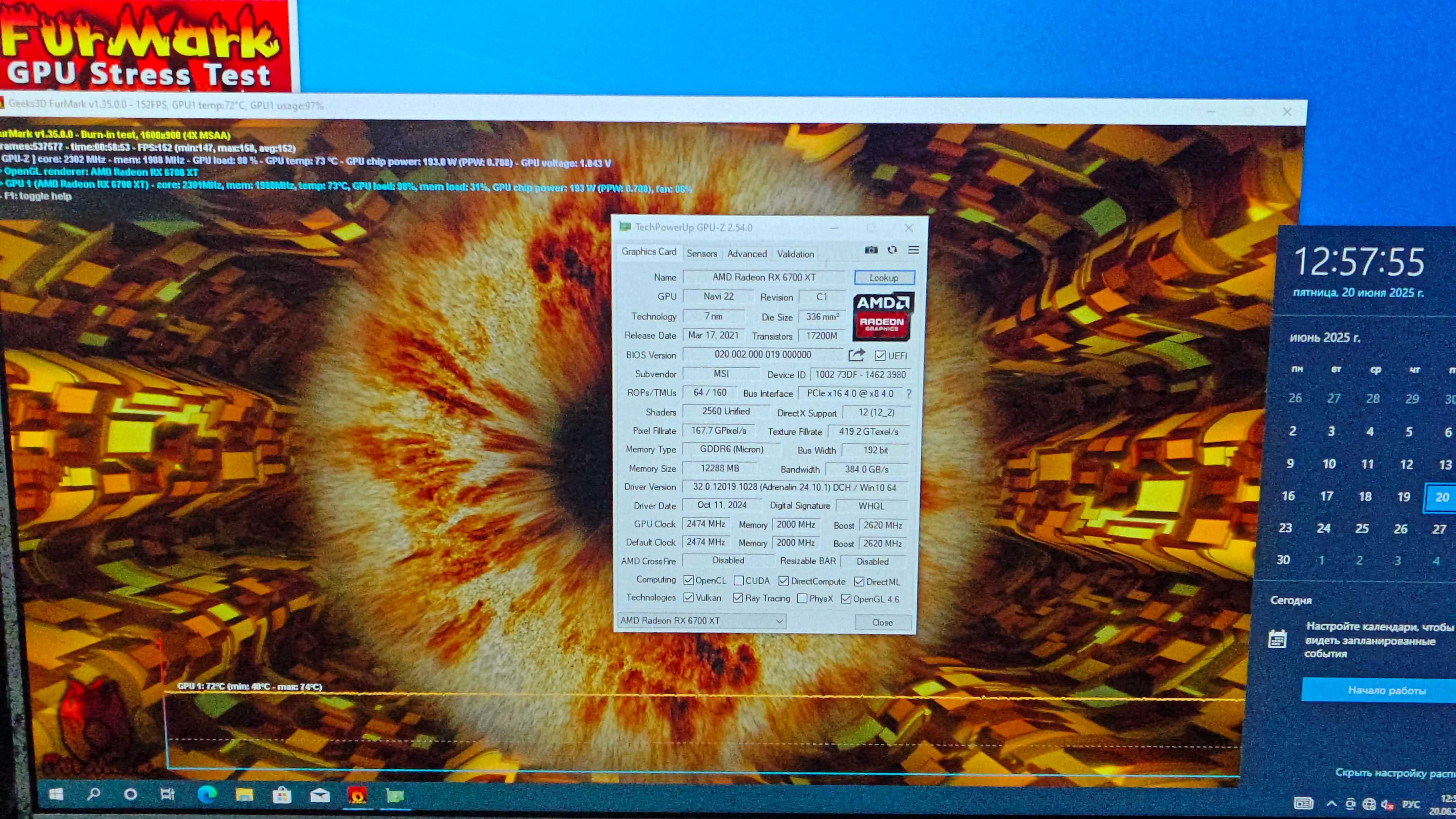Click the network globe tray icon
This screenshot has width=1456, height=819.
pos(1369,804)
